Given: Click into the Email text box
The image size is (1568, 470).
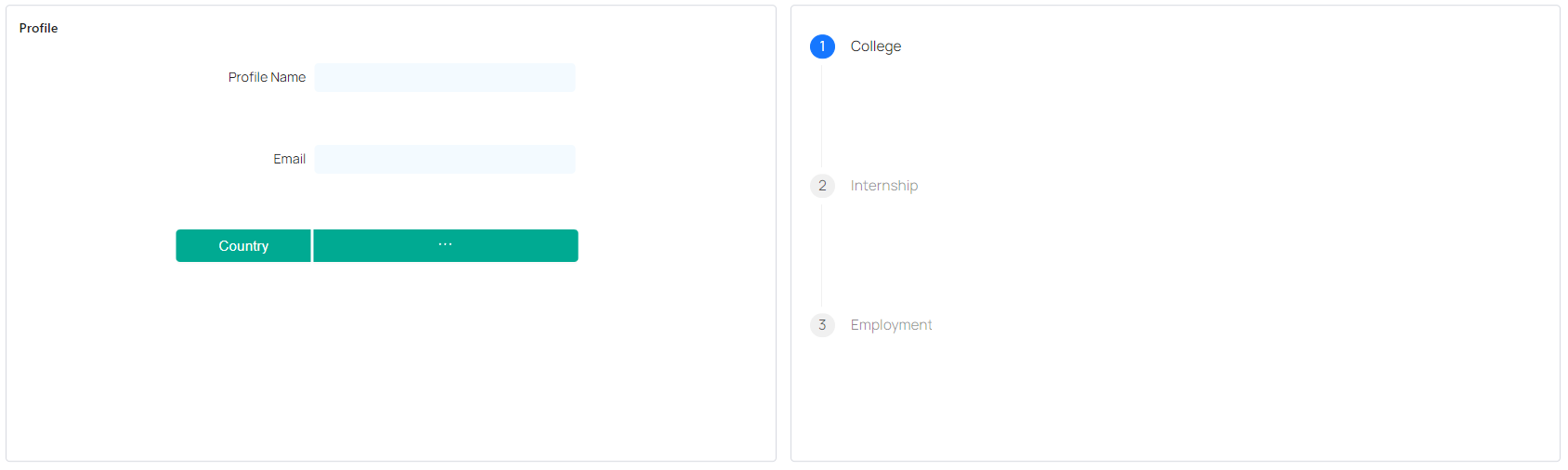Looking at the screenshot, I should (x=444, y=159).
